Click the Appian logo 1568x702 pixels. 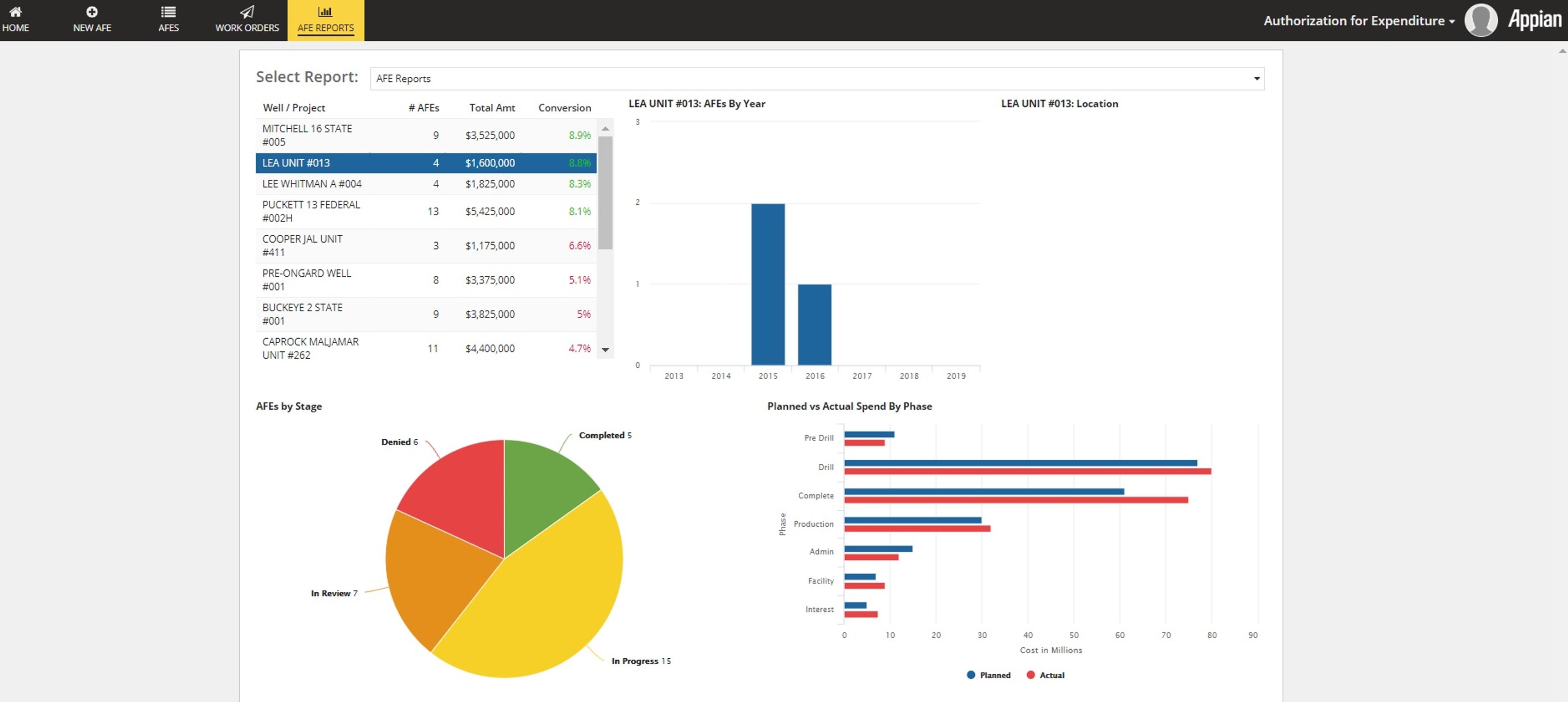click(x=1535, y=20)
